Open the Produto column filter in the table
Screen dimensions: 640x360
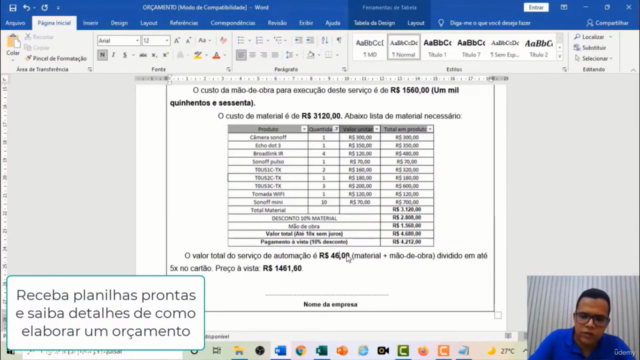point(304,129)
